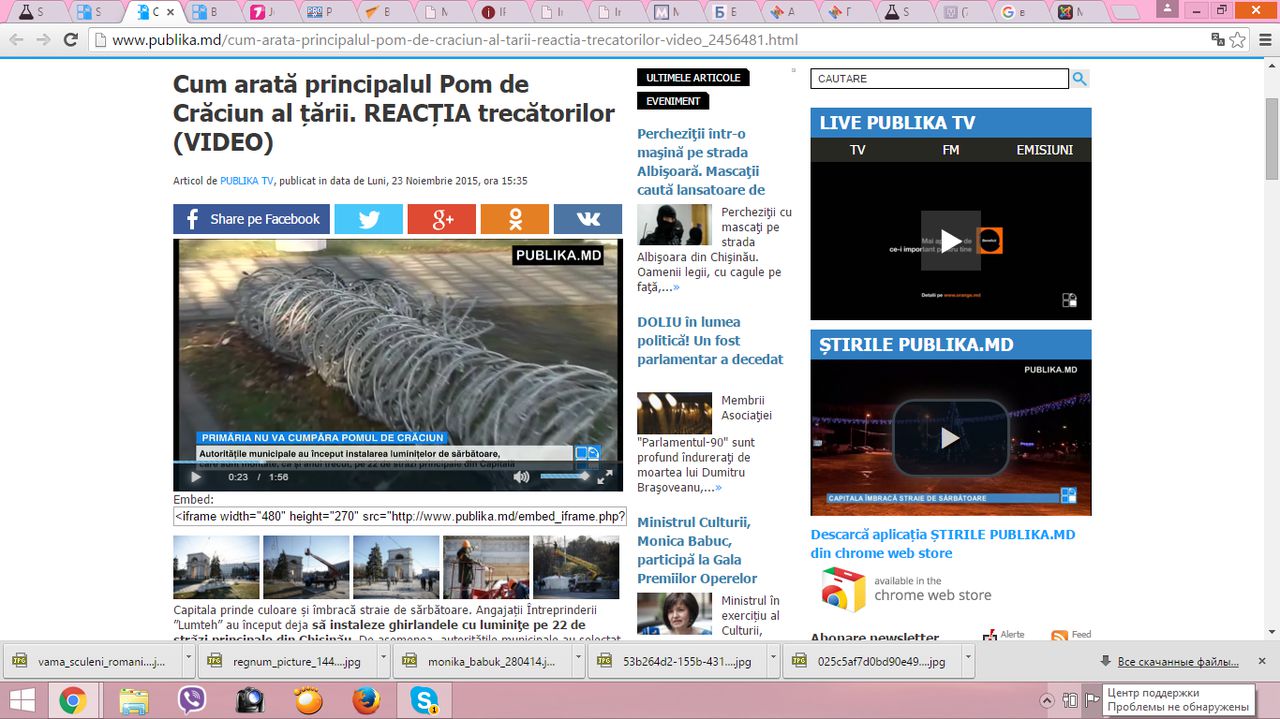
Task: Click the Monica Babuc portrait thumbnail
Action: coord(674,614)
